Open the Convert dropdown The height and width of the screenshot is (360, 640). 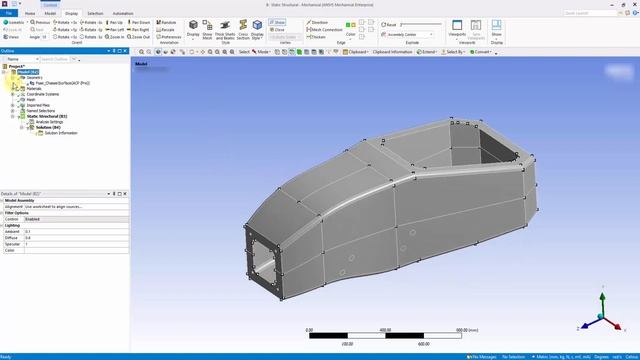(x=481, y=52)
